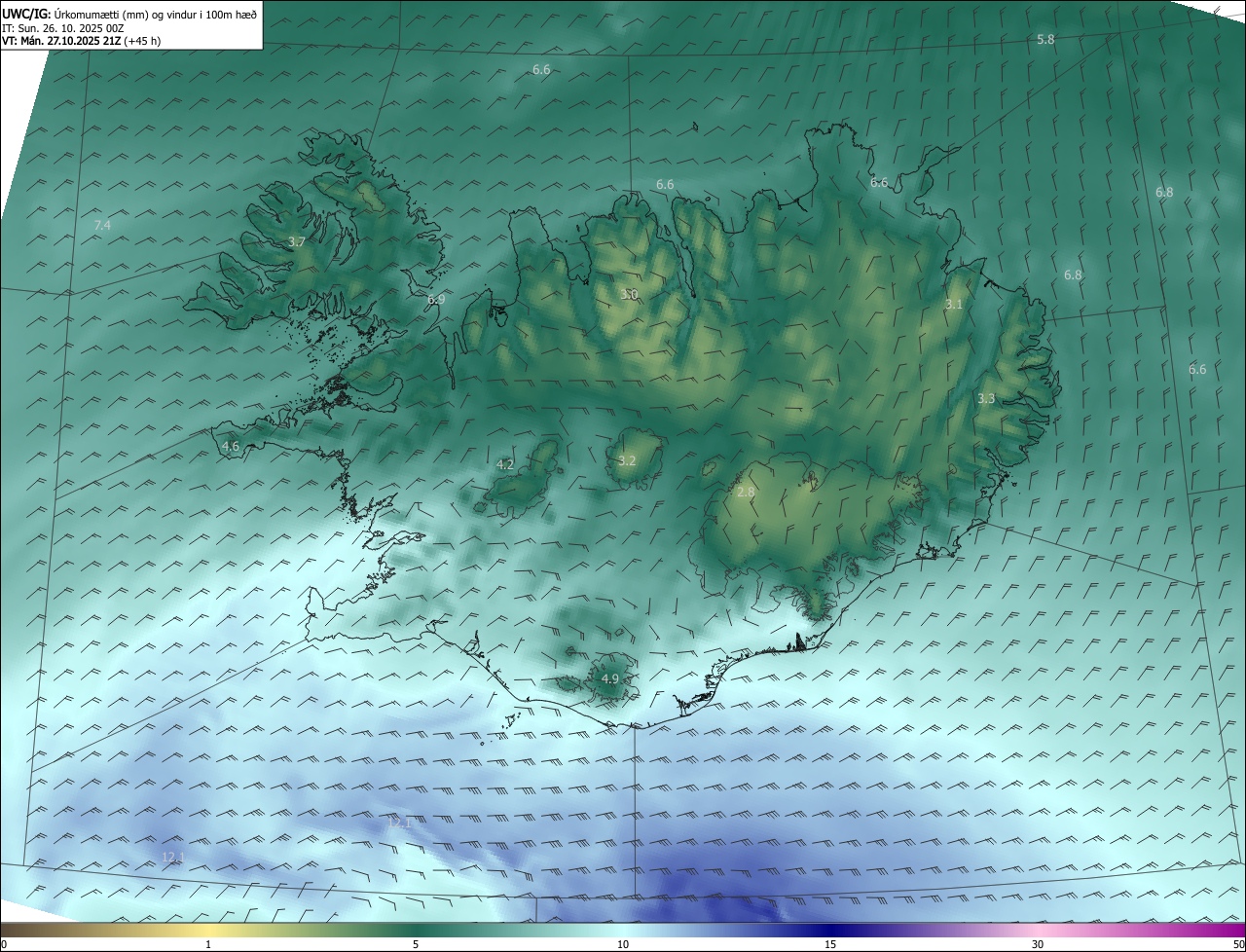Viewport: 1246px width, 952px height.
Task: Click the 7.4 value label over the sea
Action: (x=102, y=226)
